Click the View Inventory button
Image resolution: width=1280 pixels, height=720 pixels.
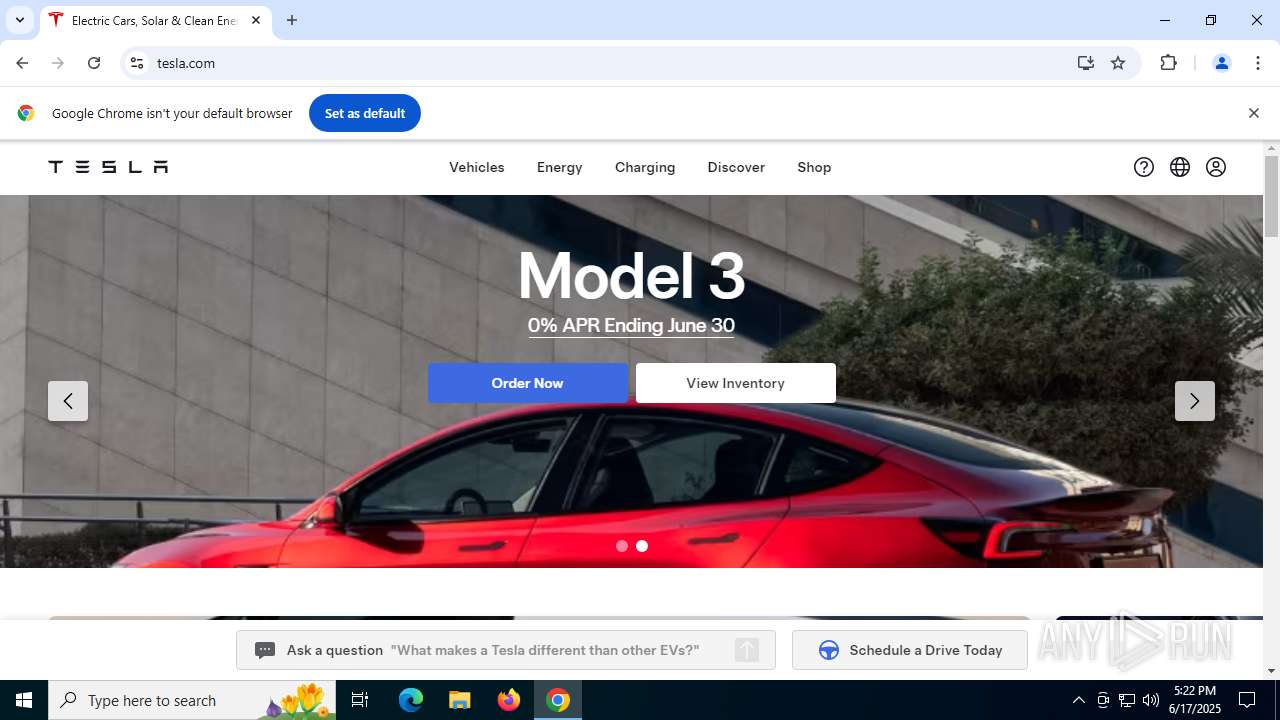tap(736, 383)
